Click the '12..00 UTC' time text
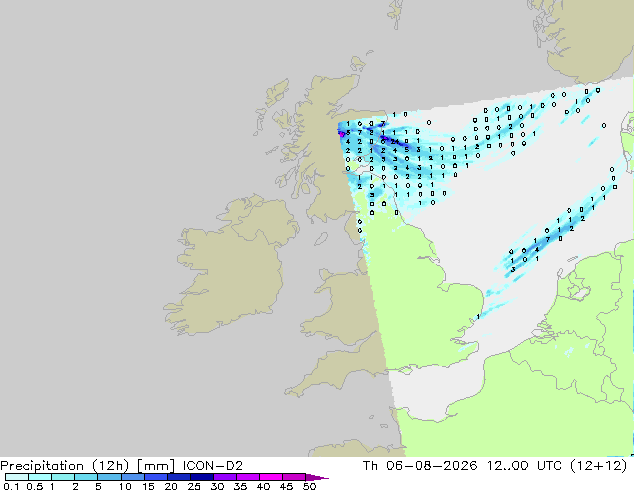 524,466
